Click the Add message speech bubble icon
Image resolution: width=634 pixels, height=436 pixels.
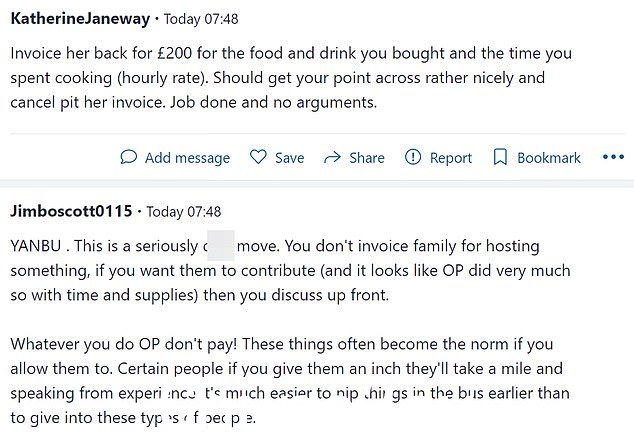(x=129, y=157)
